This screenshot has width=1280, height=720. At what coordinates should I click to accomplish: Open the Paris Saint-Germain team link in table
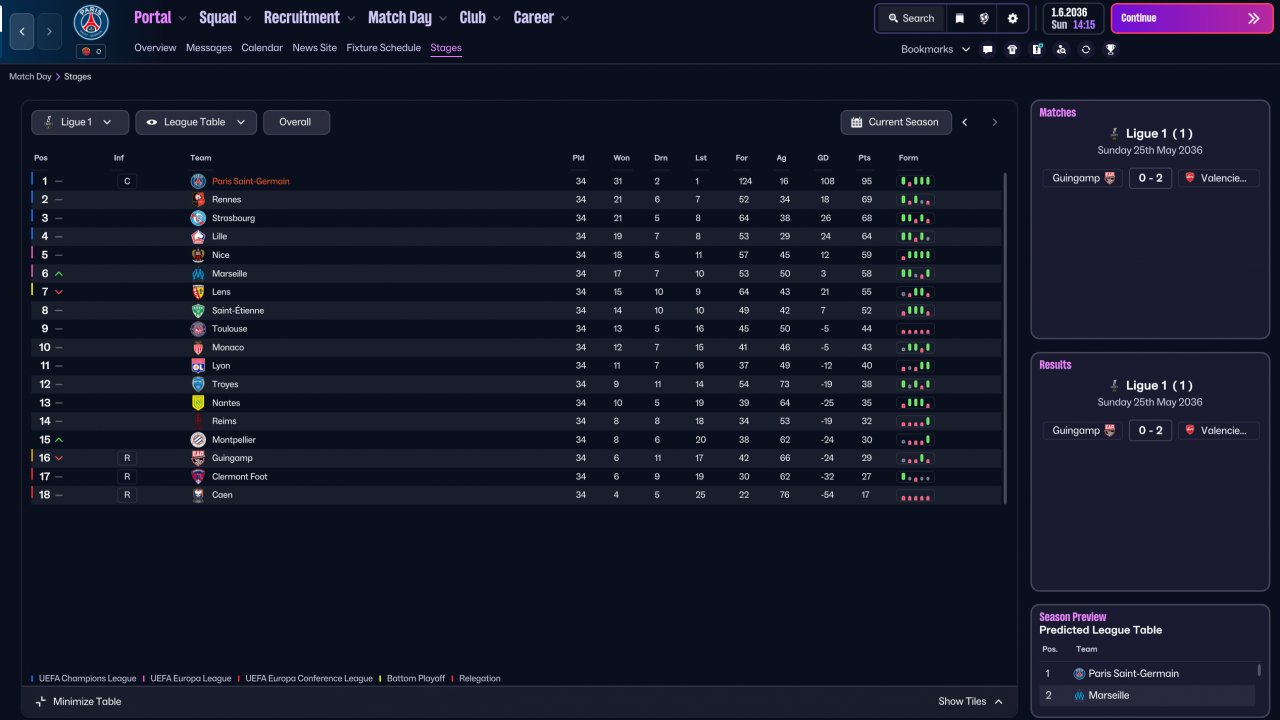251,182
